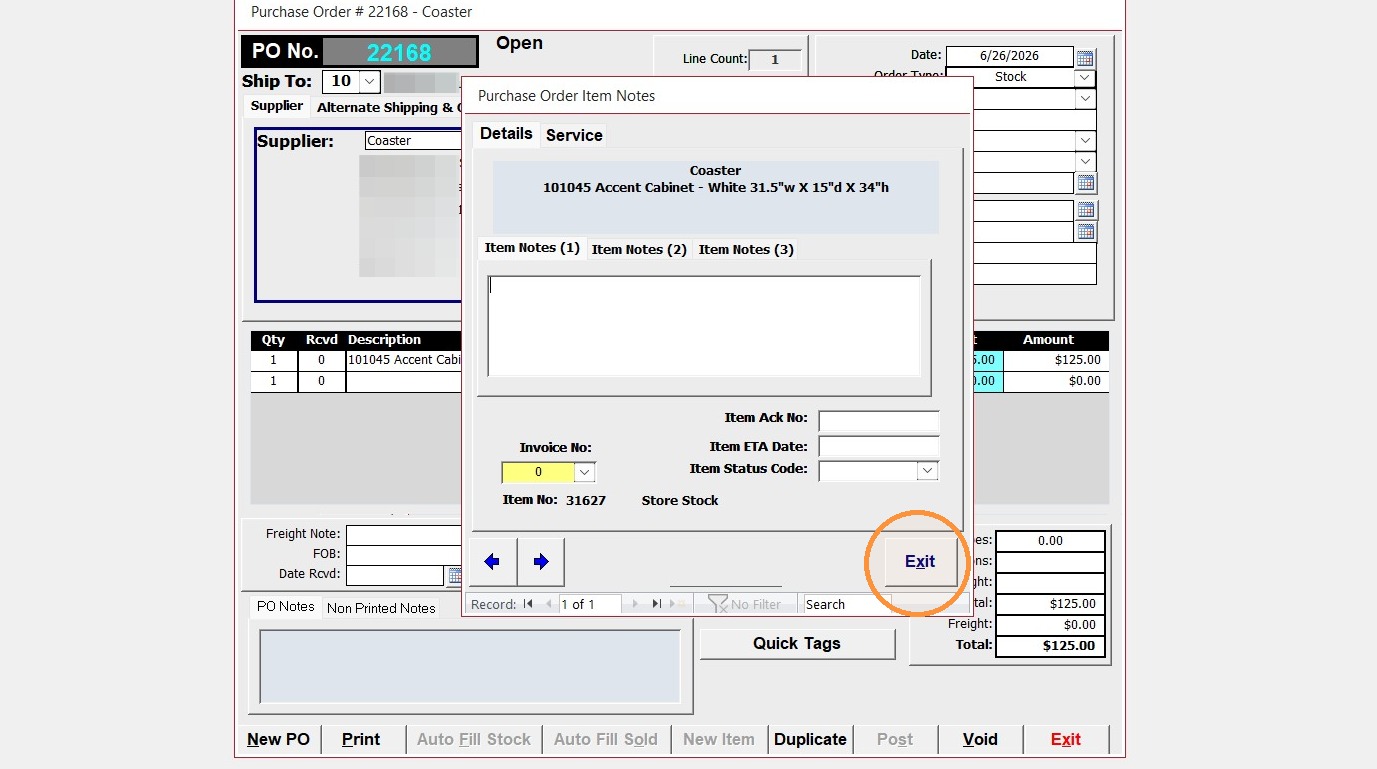
Task: Click the Amount column header
Action: (1048, 340)
